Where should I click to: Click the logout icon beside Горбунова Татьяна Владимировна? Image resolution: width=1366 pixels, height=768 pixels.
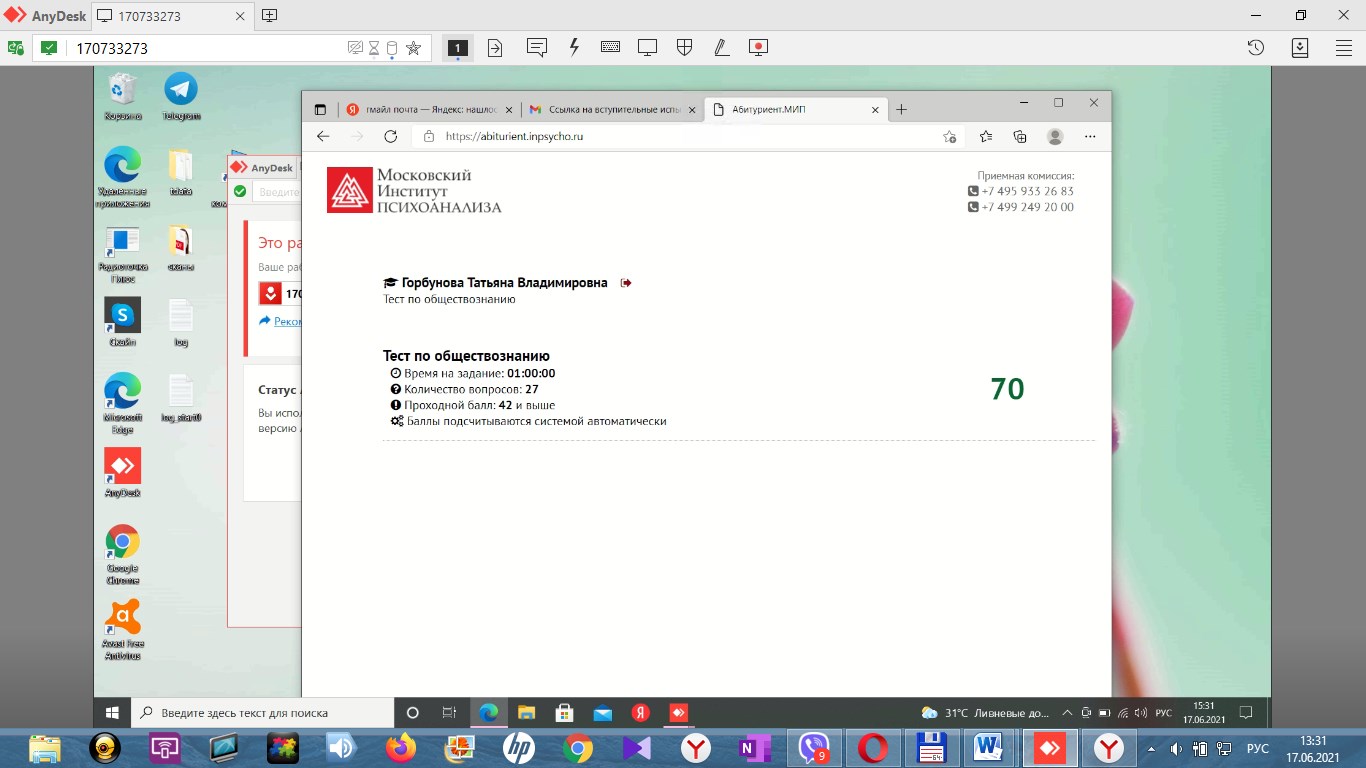coord(626,283)
